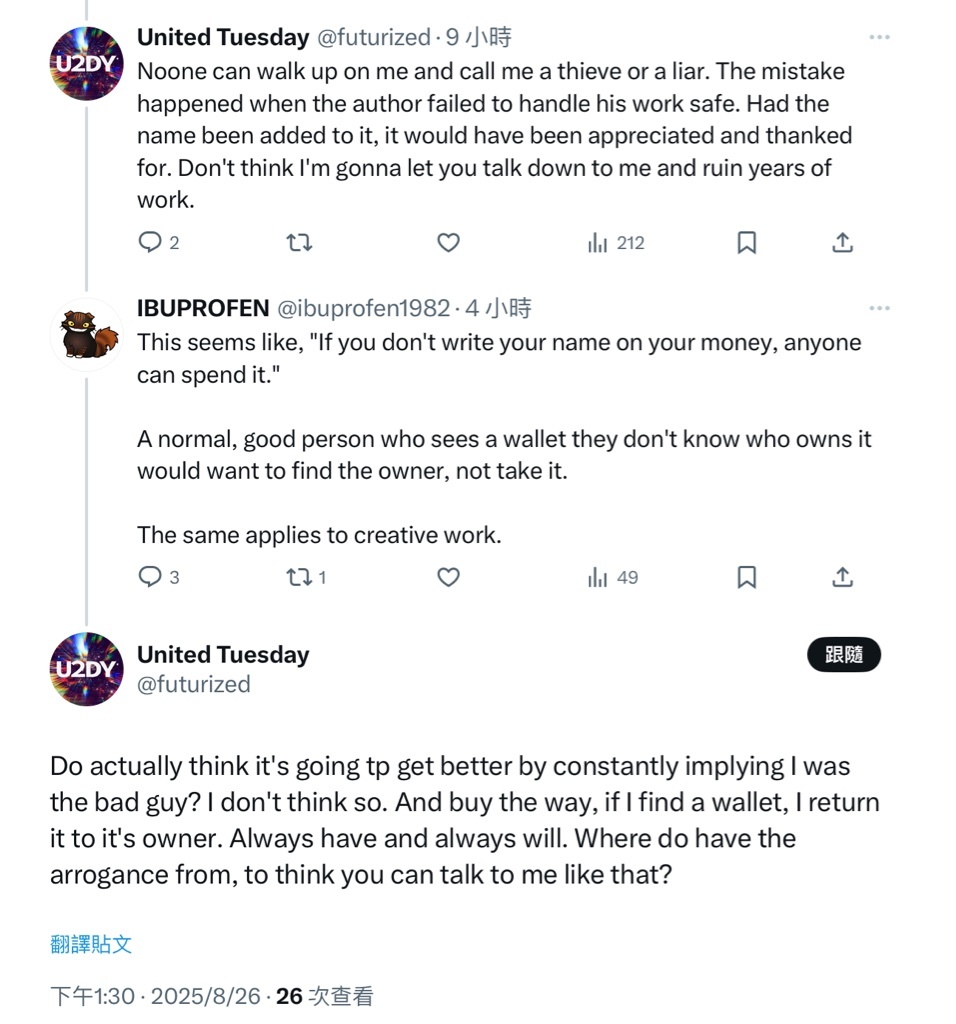Bookmark United Tuesday's first tweet
Image resolution: width=956 pixels, height=1024 pixels.
click(746, 243)
